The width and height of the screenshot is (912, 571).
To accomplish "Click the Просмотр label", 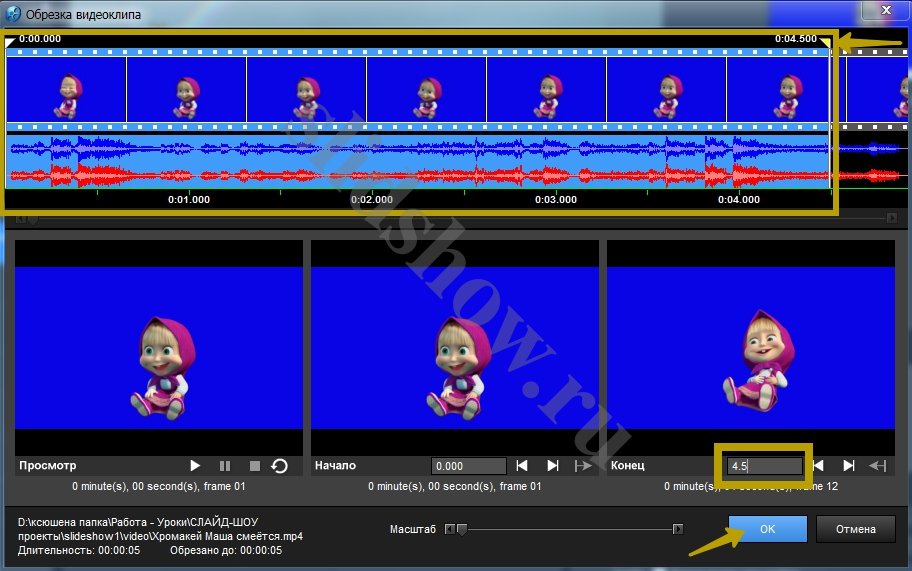I will point(48,465).
